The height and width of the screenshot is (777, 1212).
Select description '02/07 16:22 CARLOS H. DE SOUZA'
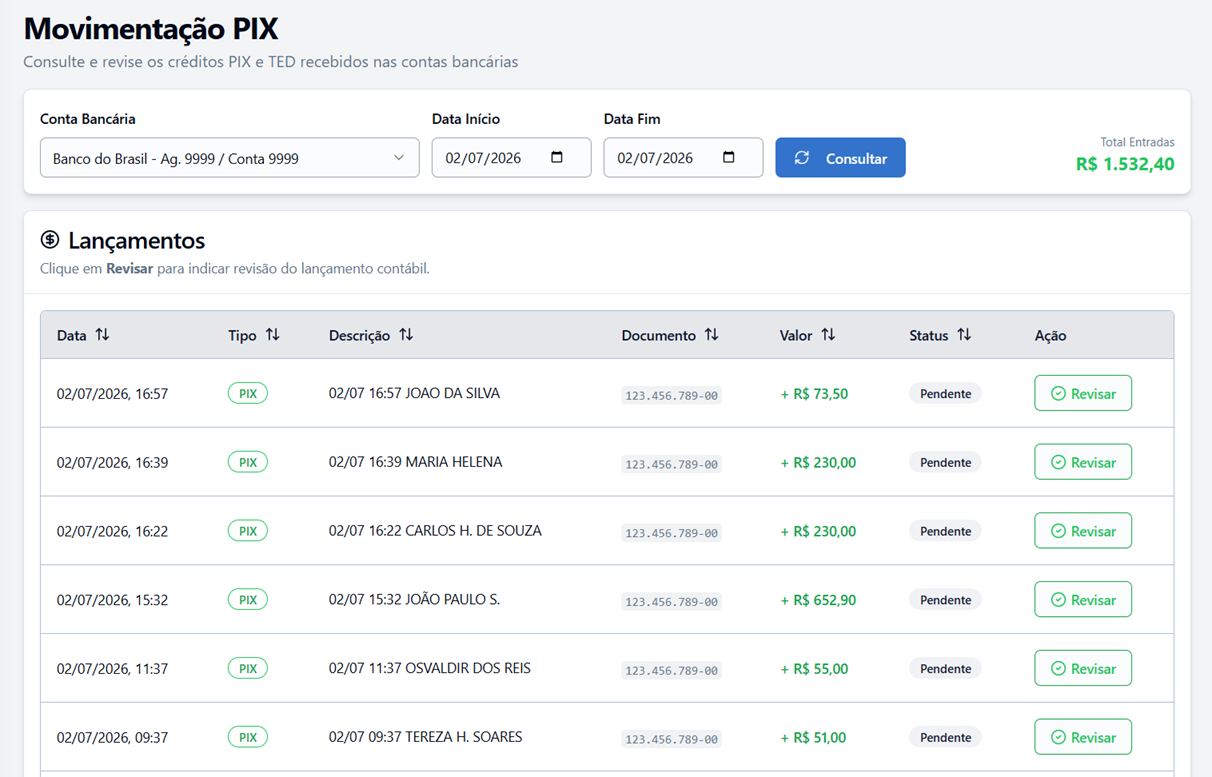pos(435,531)
